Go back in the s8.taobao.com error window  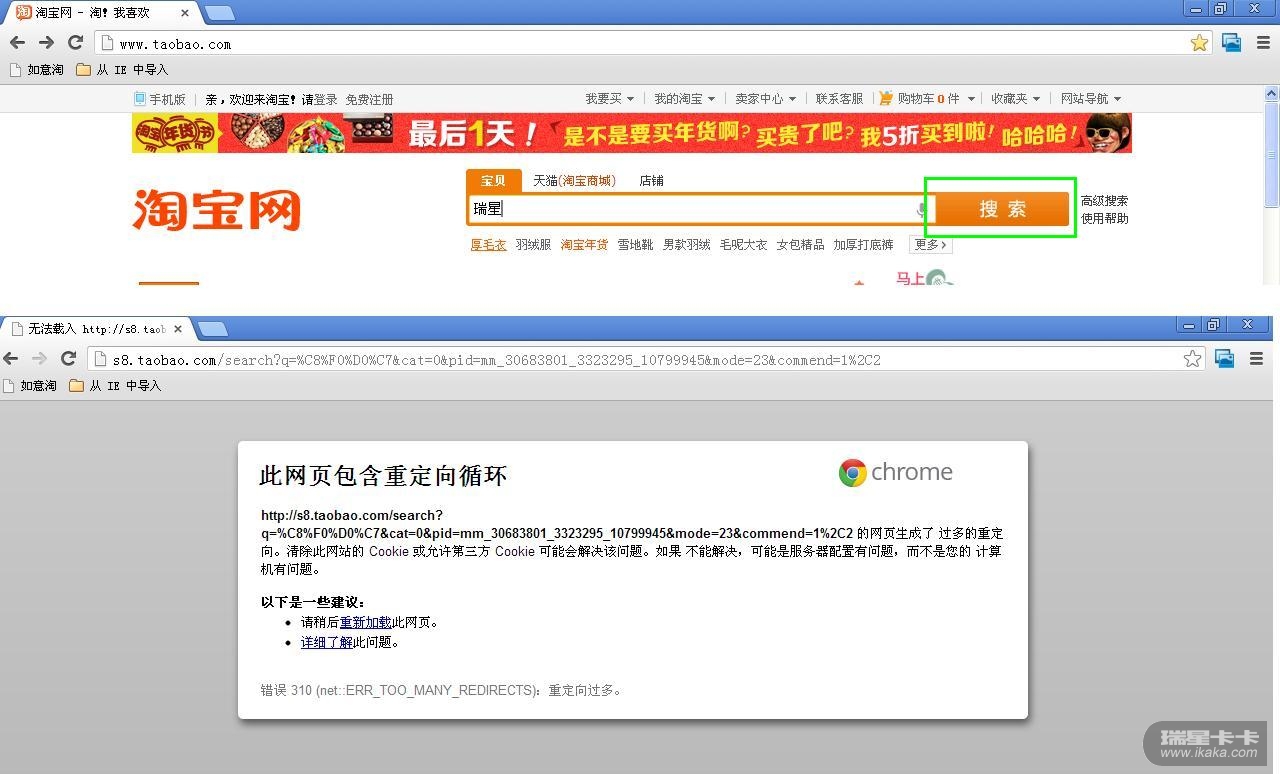(x=11, y=358)
